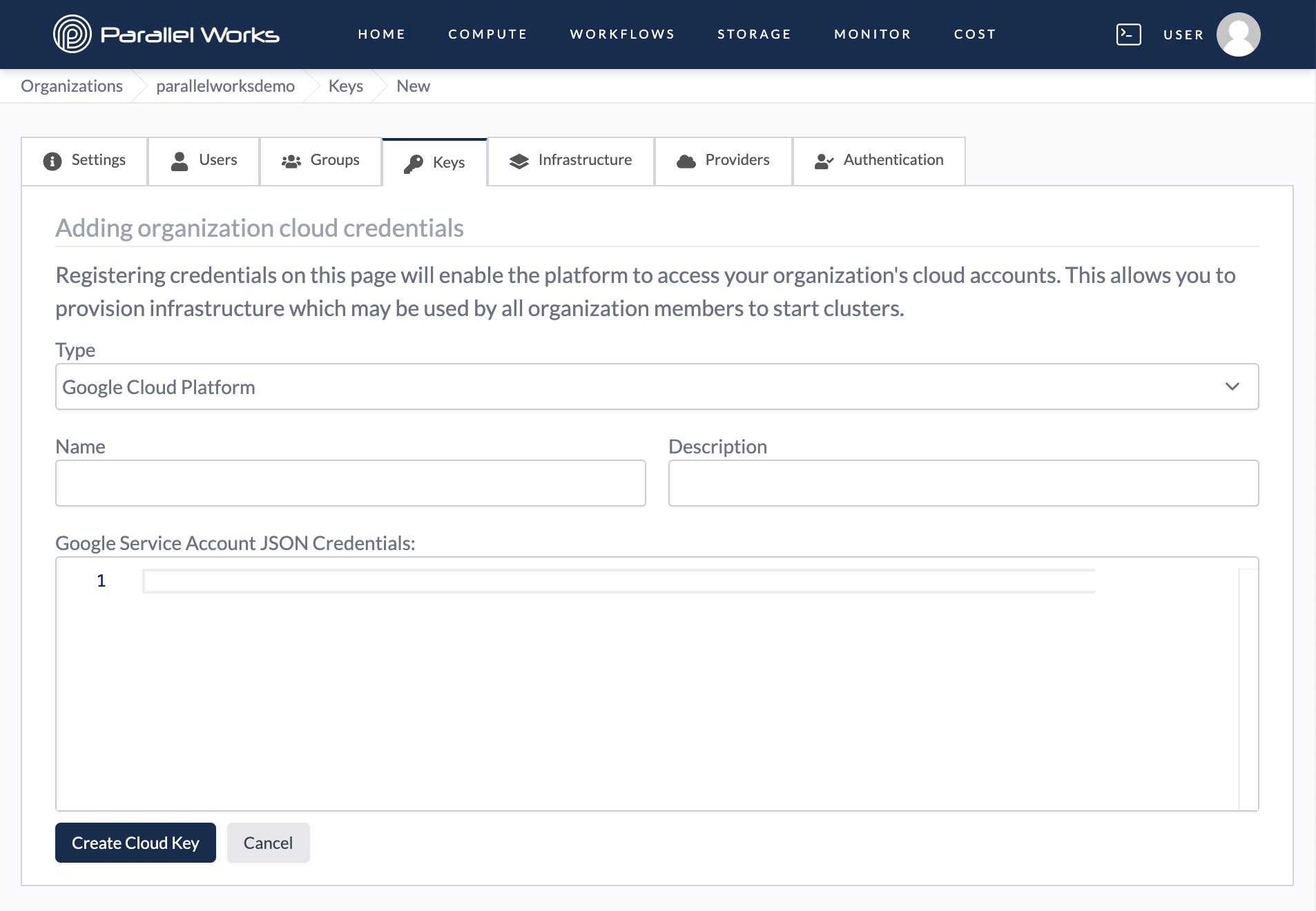Click the Providers cloud icon

(x=686, y=161)
